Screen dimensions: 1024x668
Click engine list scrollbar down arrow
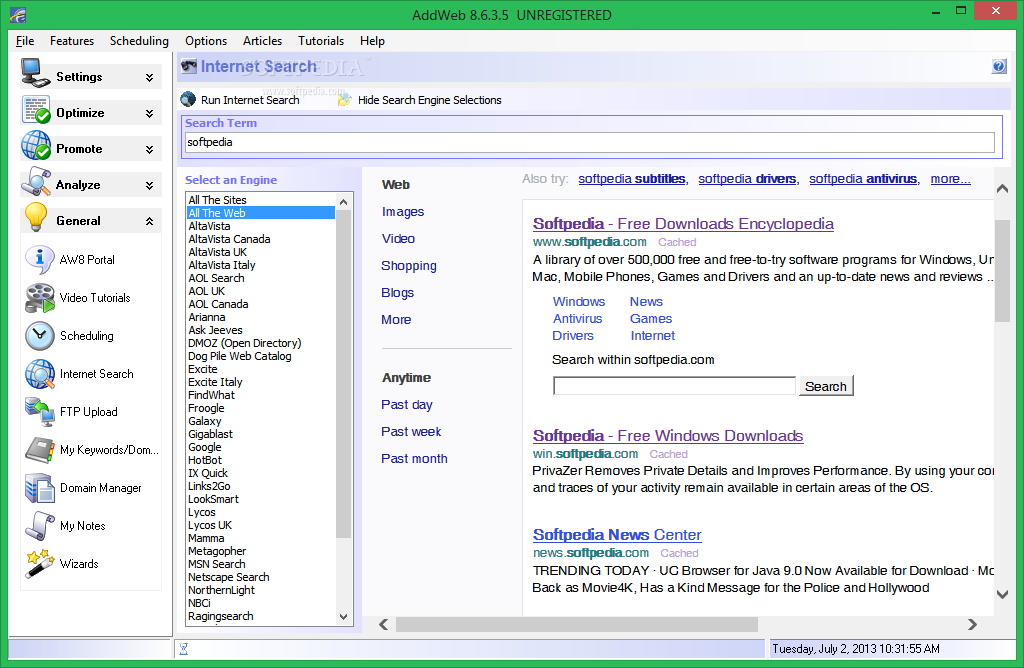click(344, 616)
